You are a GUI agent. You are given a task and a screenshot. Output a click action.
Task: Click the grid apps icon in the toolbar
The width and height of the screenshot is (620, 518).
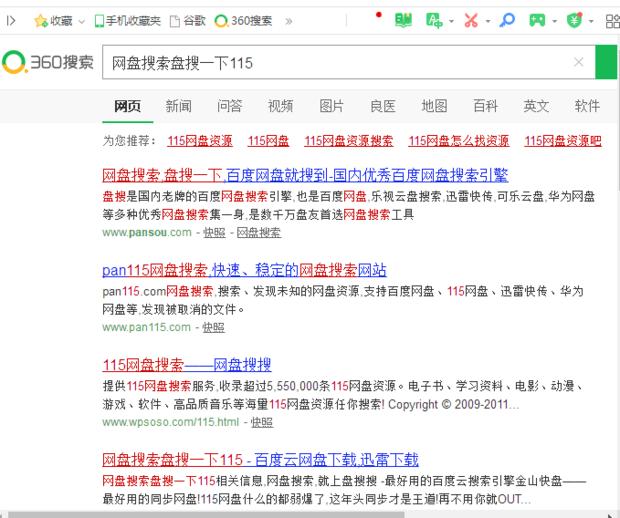click(x=612, y=21)
